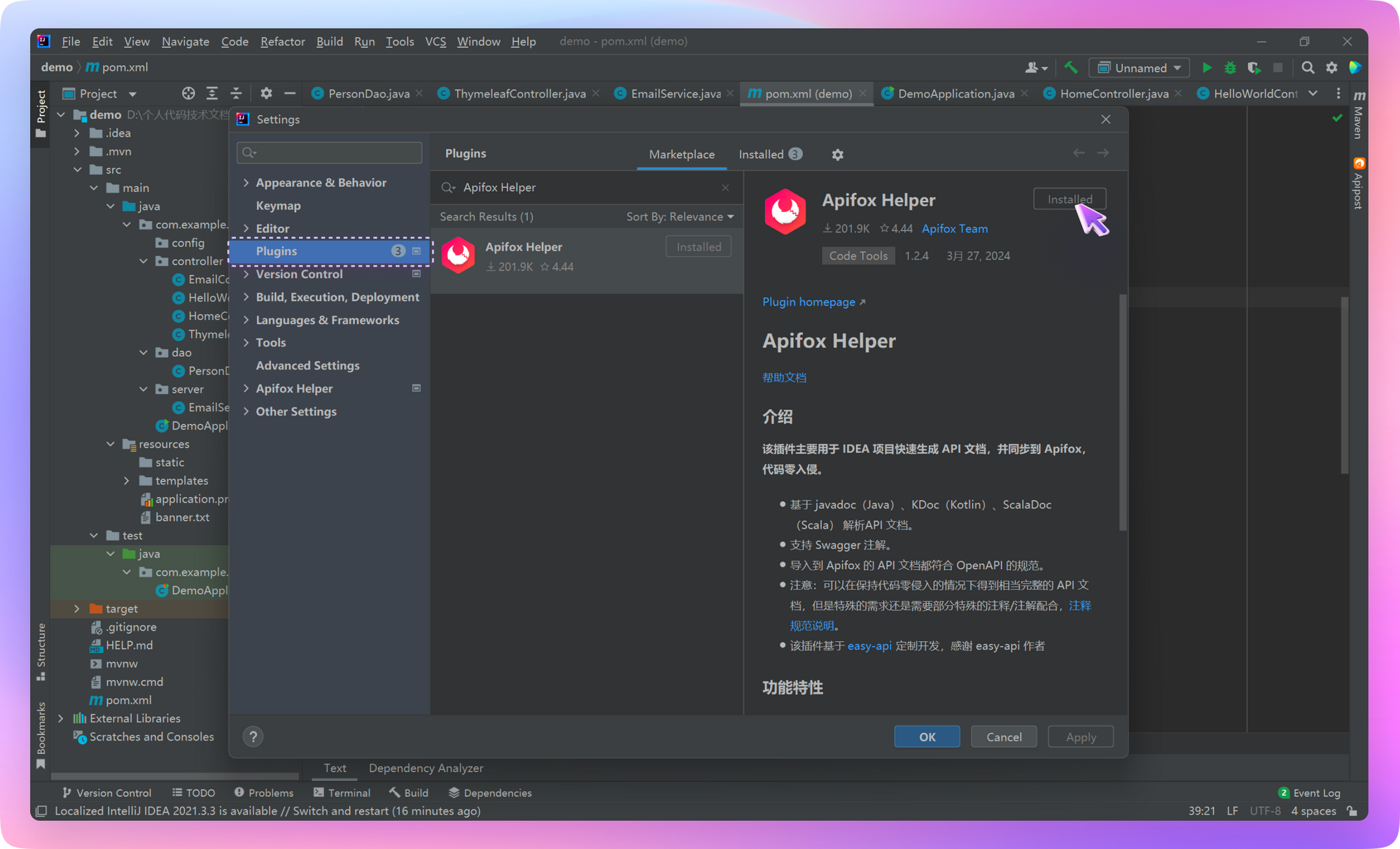
Task: Expand Appearance & Behavior settings
Action: click(246, 183)
